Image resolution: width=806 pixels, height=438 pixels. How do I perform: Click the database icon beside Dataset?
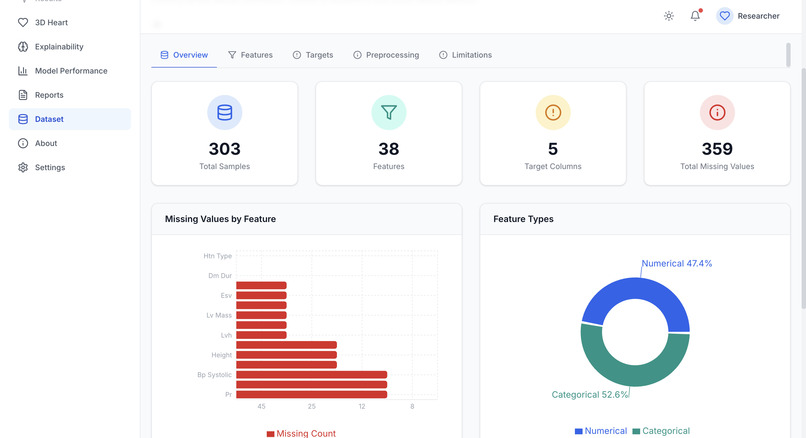pos(23,119)
